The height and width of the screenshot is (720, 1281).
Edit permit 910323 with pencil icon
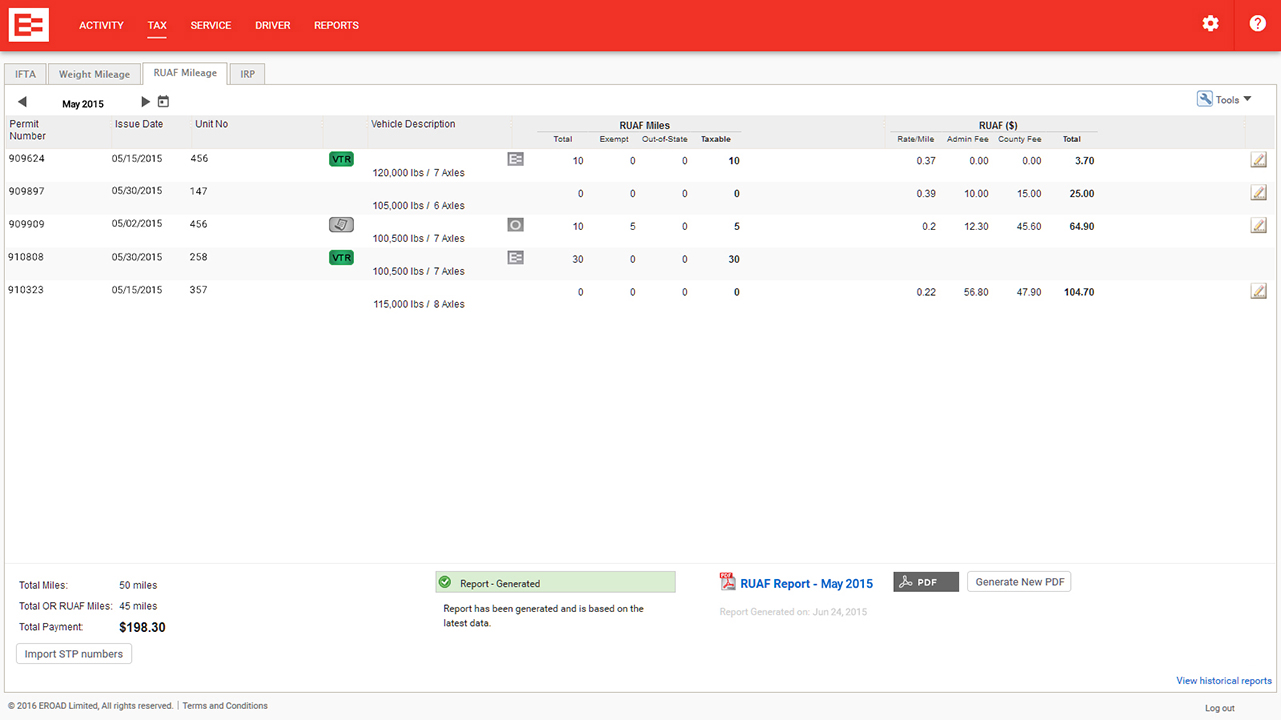tap(1258, 292)
